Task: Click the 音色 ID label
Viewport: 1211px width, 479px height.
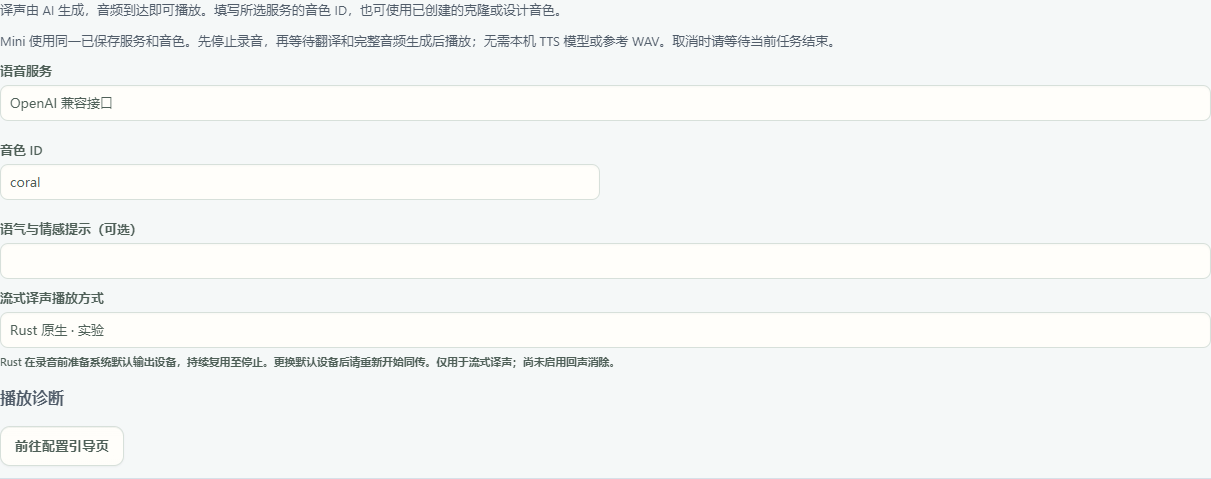Action: coord(21,150)
